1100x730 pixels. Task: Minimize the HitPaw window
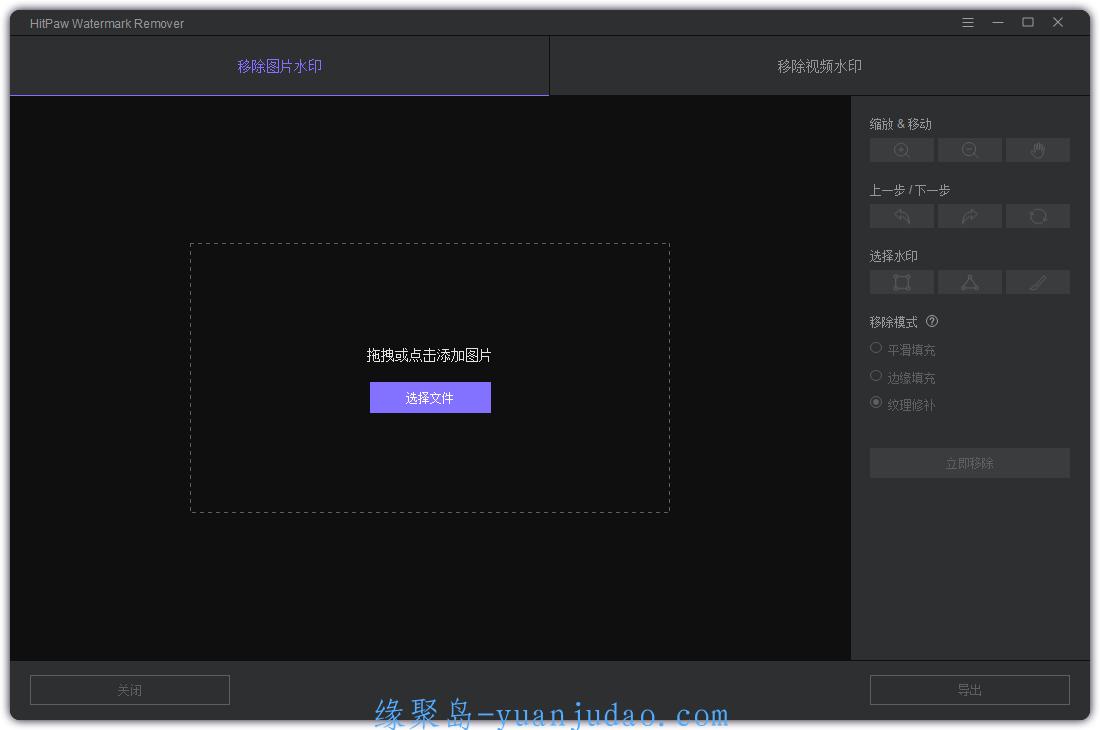coord(998,22)
